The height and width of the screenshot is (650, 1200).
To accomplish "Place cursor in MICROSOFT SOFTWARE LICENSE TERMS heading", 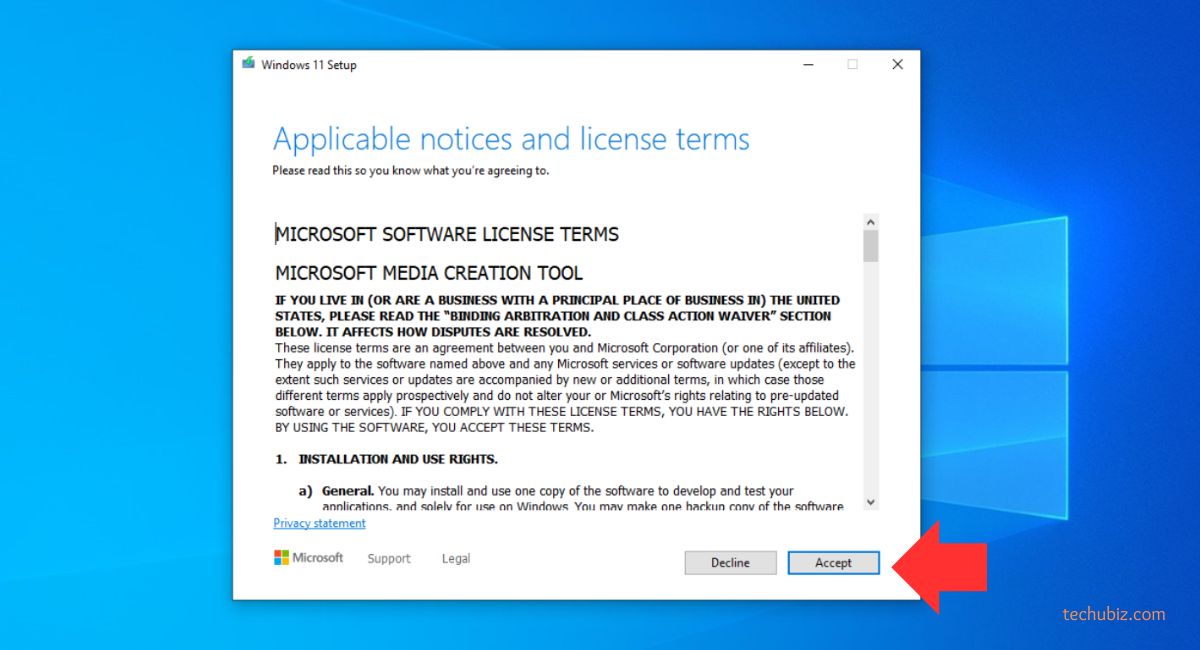I will click(446, 235).
